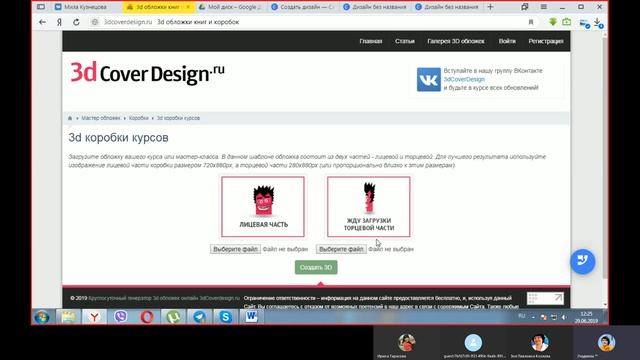The height and width of the screenshot is (360, 640).
Task: Click the Лицевая часть thumbnail
Action: [263, 207]
